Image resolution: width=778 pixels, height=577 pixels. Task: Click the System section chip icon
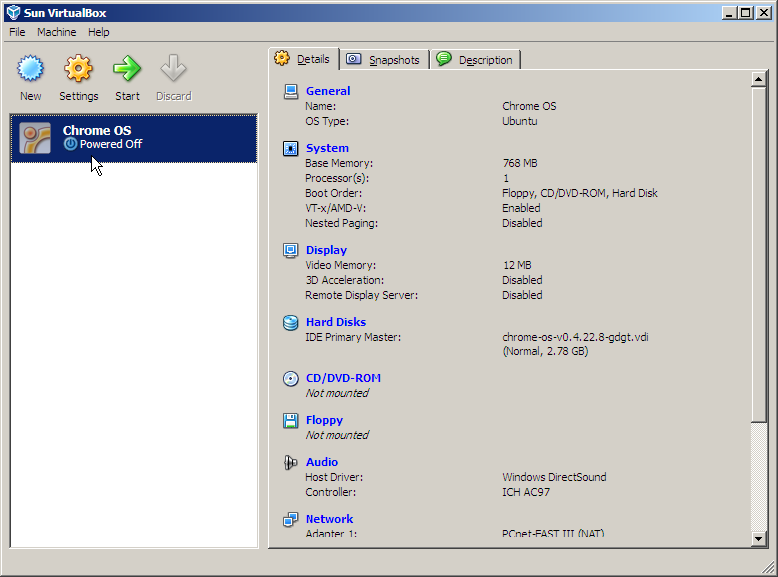tap(290, 148)
